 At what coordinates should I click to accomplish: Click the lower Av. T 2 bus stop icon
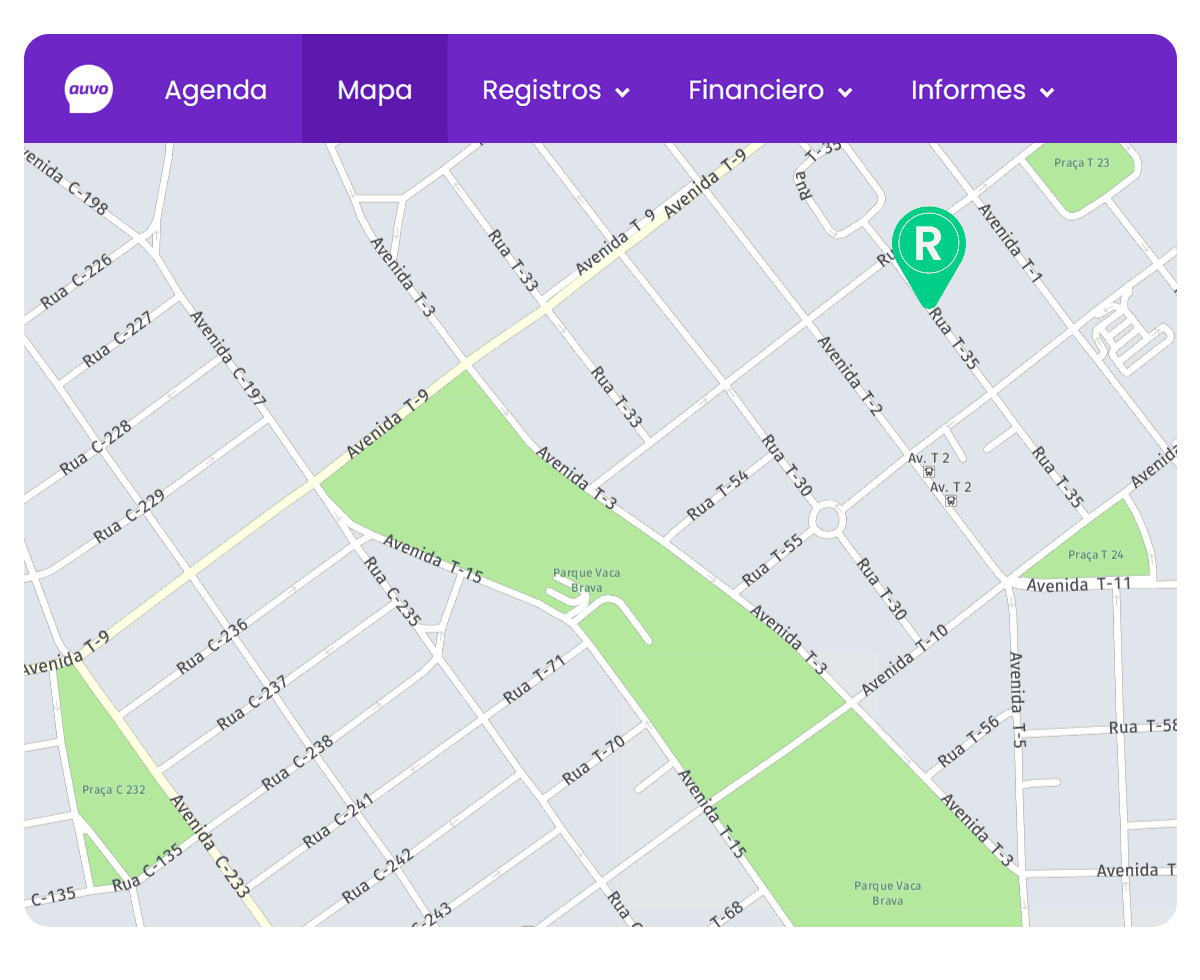pyautogui.click(x=951, y=501)
